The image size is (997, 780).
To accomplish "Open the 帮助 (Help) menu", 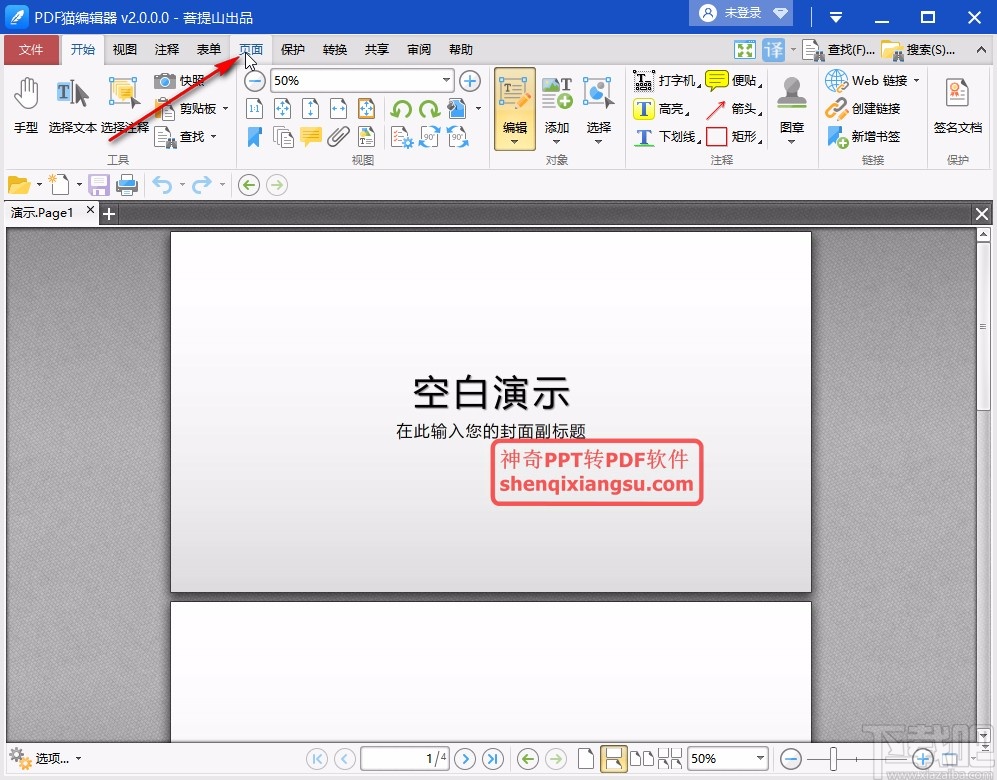I will tap(461, 48).
